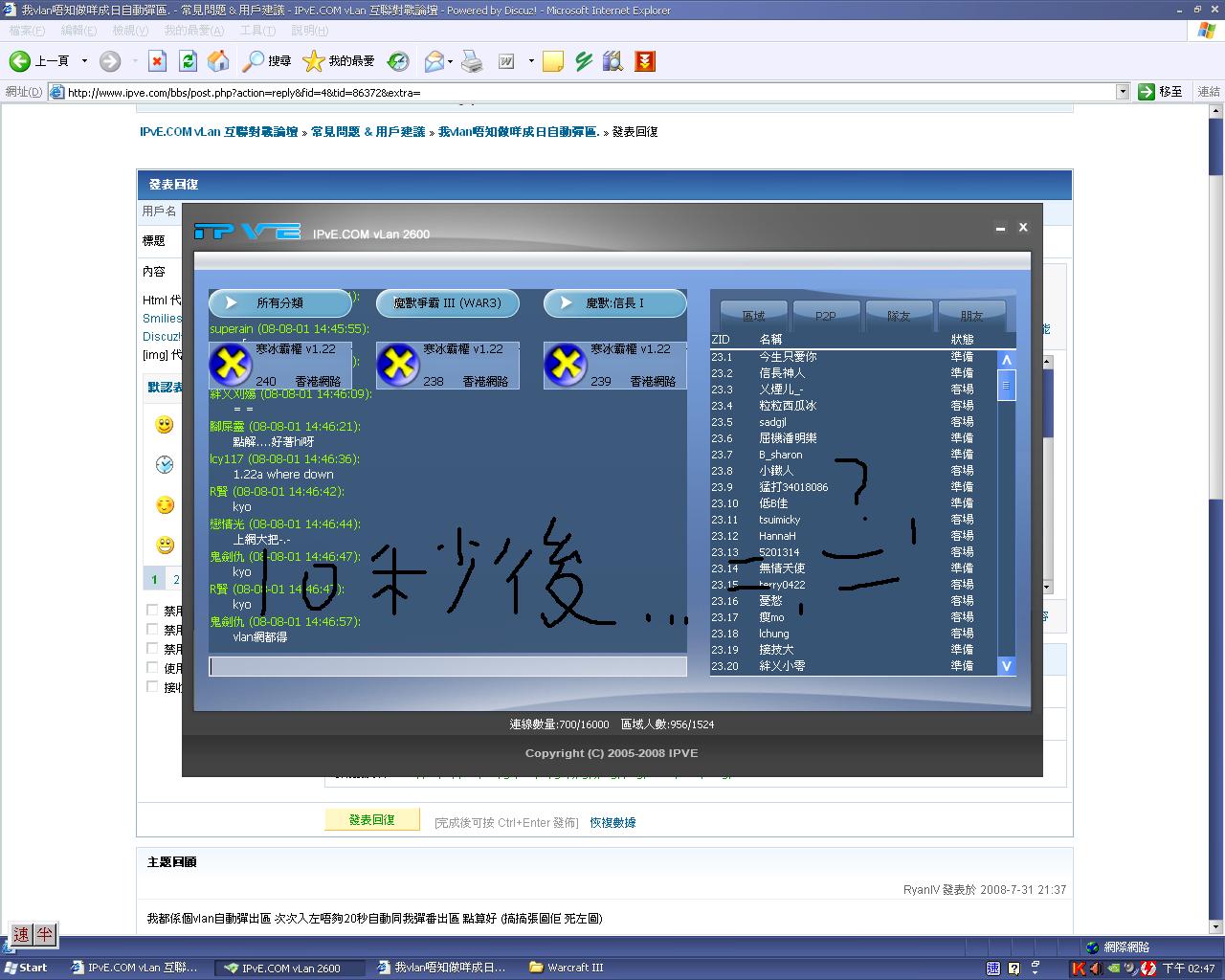Open the Mail button dropdown arrow
This screenshot has width=1225, height=980.
[450, 61]
